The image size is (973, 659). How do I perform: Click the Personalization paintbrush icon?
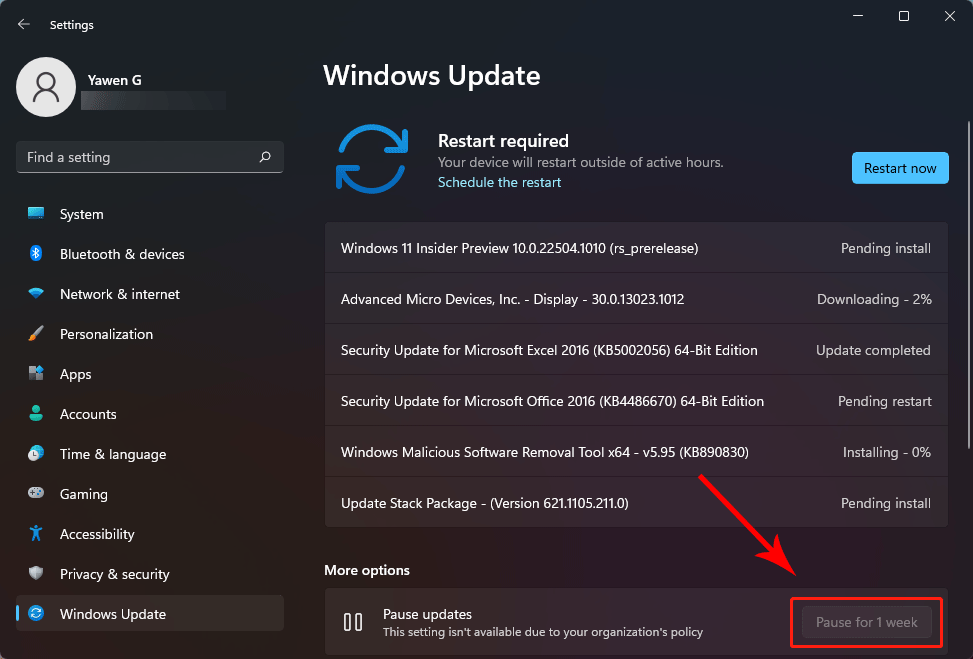tap(36, 333)
